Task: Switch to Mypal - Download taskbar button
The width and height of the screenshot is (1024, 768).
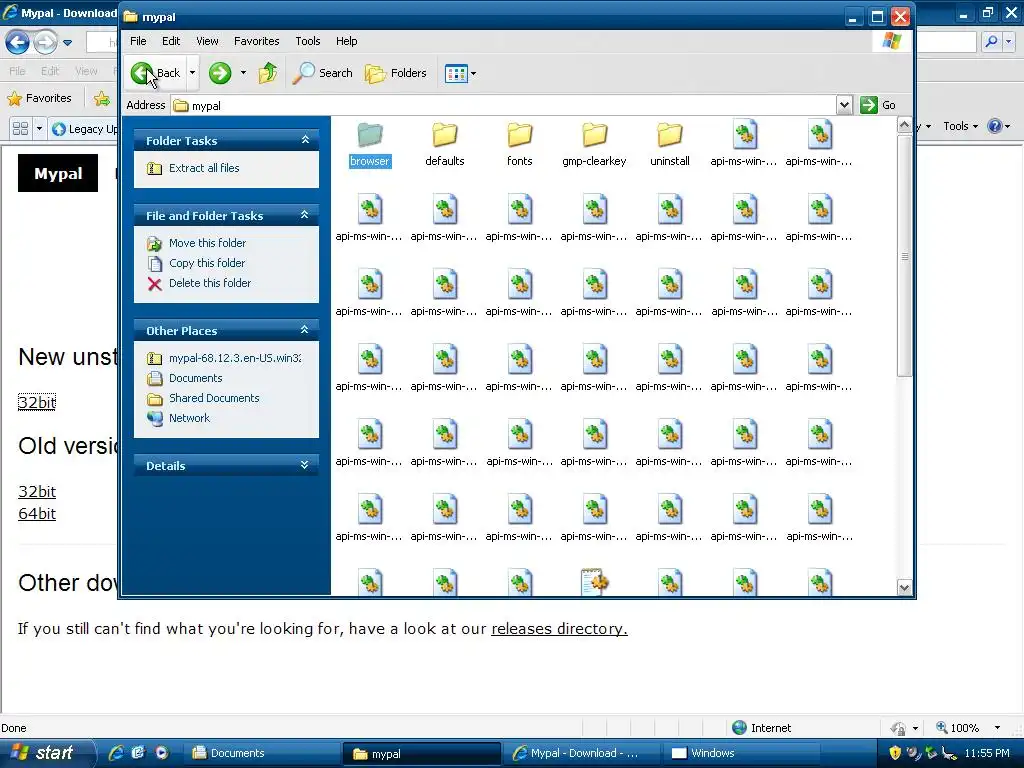Action: [x=583, y=753]
